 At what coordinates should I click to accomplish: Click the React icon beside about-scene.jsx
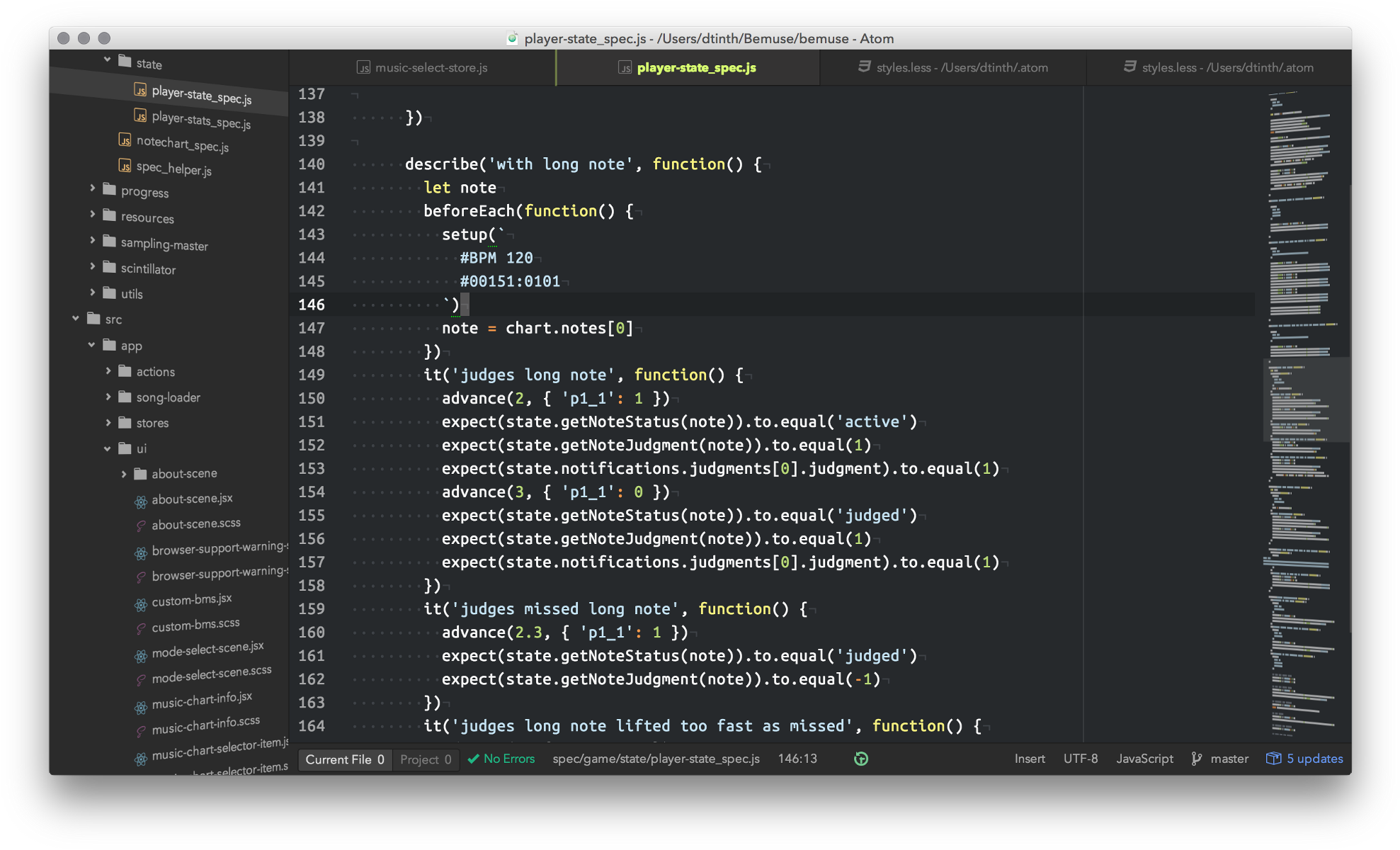141,502
